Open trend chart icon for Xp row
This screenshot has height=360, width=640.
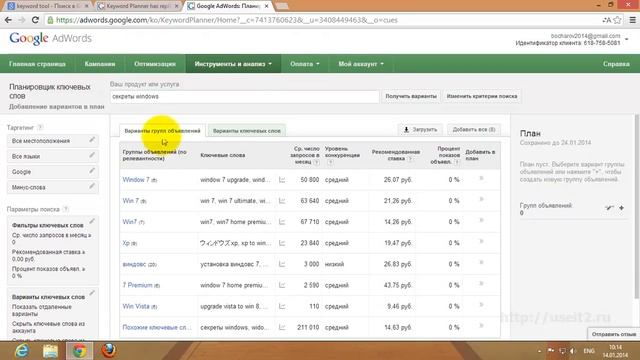click(282, 243)
